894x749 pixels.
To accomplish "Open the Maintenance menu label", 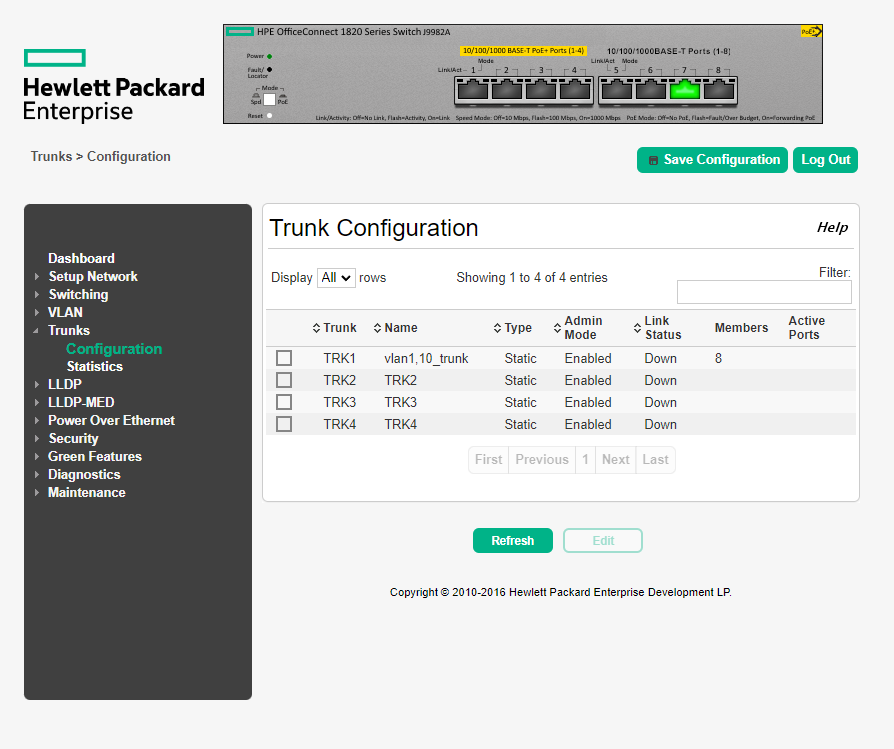I will (x=87, y=492).
